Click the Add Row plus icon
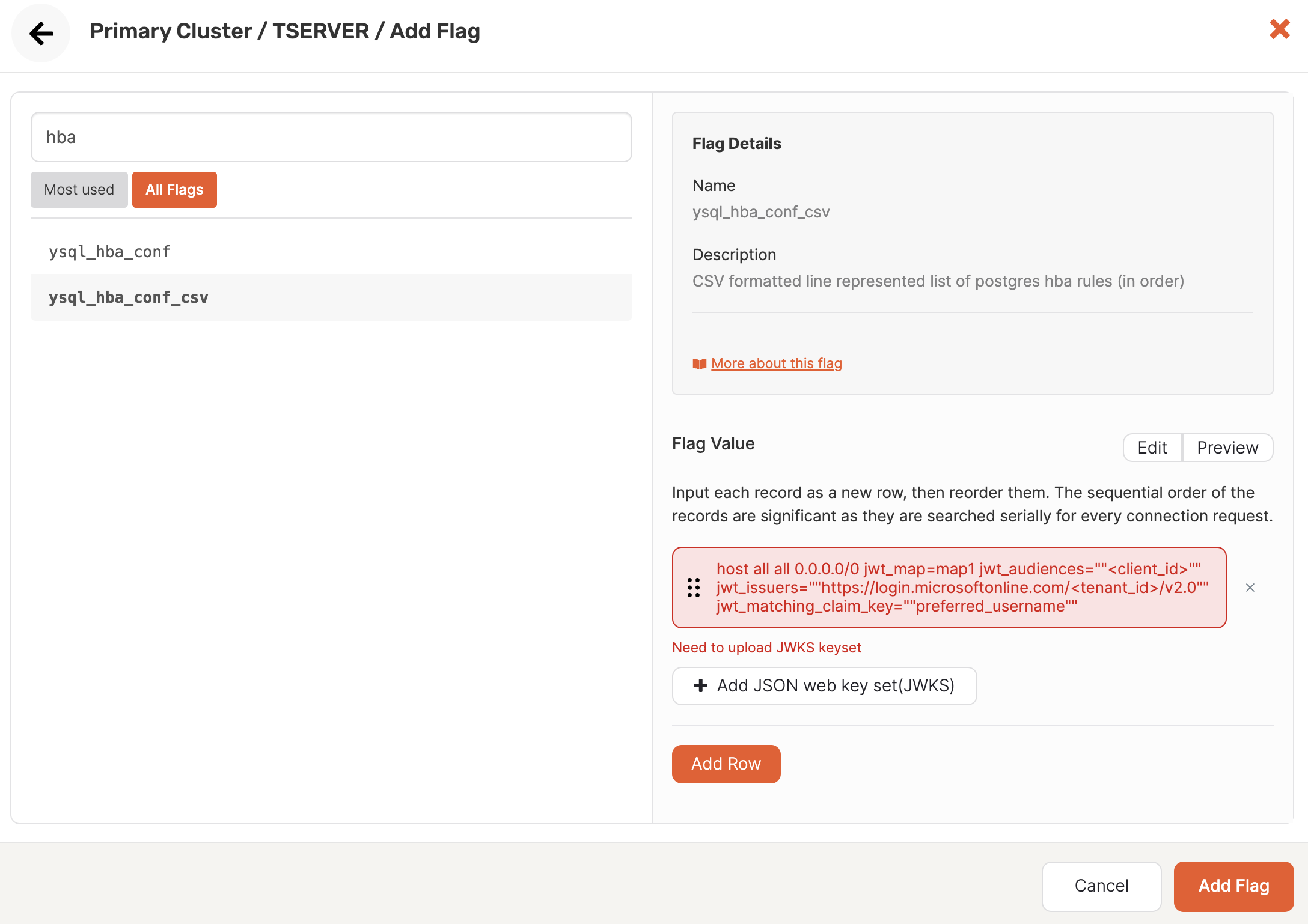 tap(726, 764)
